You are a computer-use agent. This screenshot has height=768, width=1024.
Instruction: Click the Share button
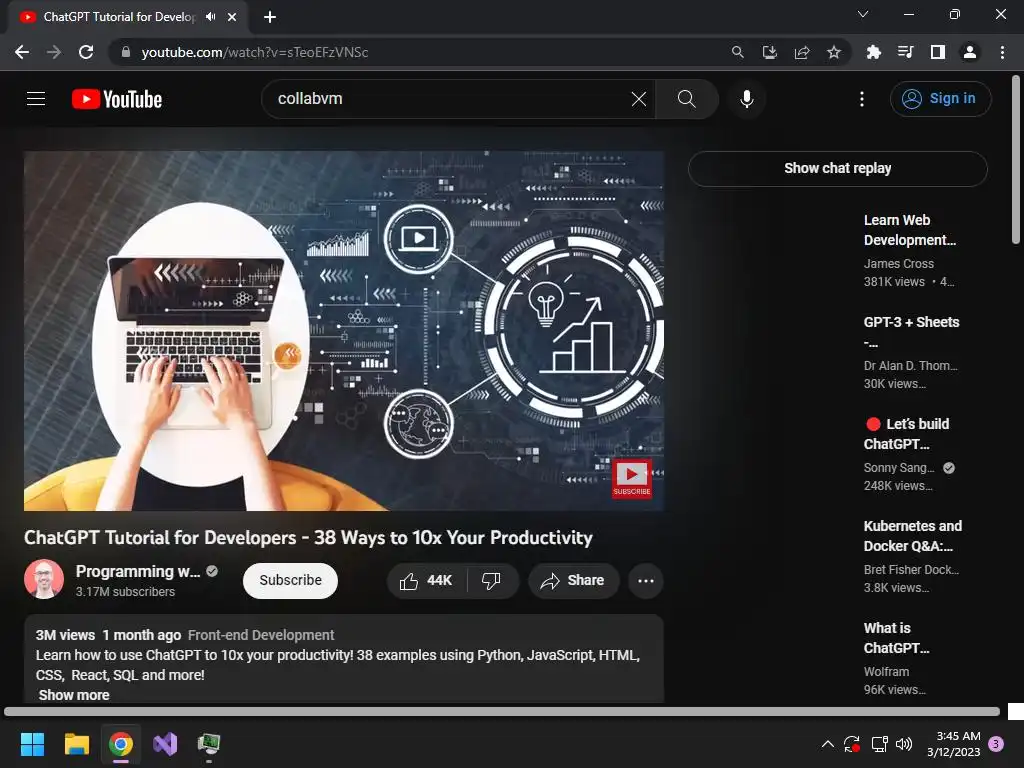(573, 581)
